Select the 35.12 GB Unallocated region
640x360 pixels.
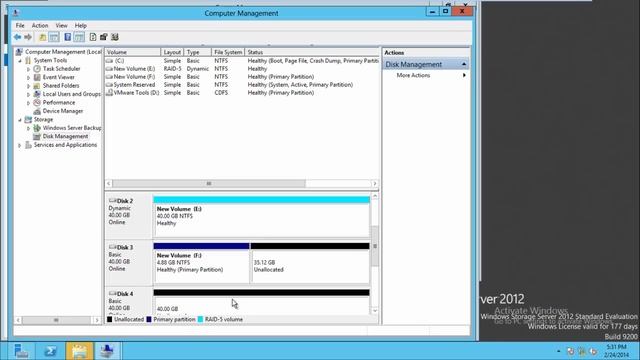pos(310,263)
